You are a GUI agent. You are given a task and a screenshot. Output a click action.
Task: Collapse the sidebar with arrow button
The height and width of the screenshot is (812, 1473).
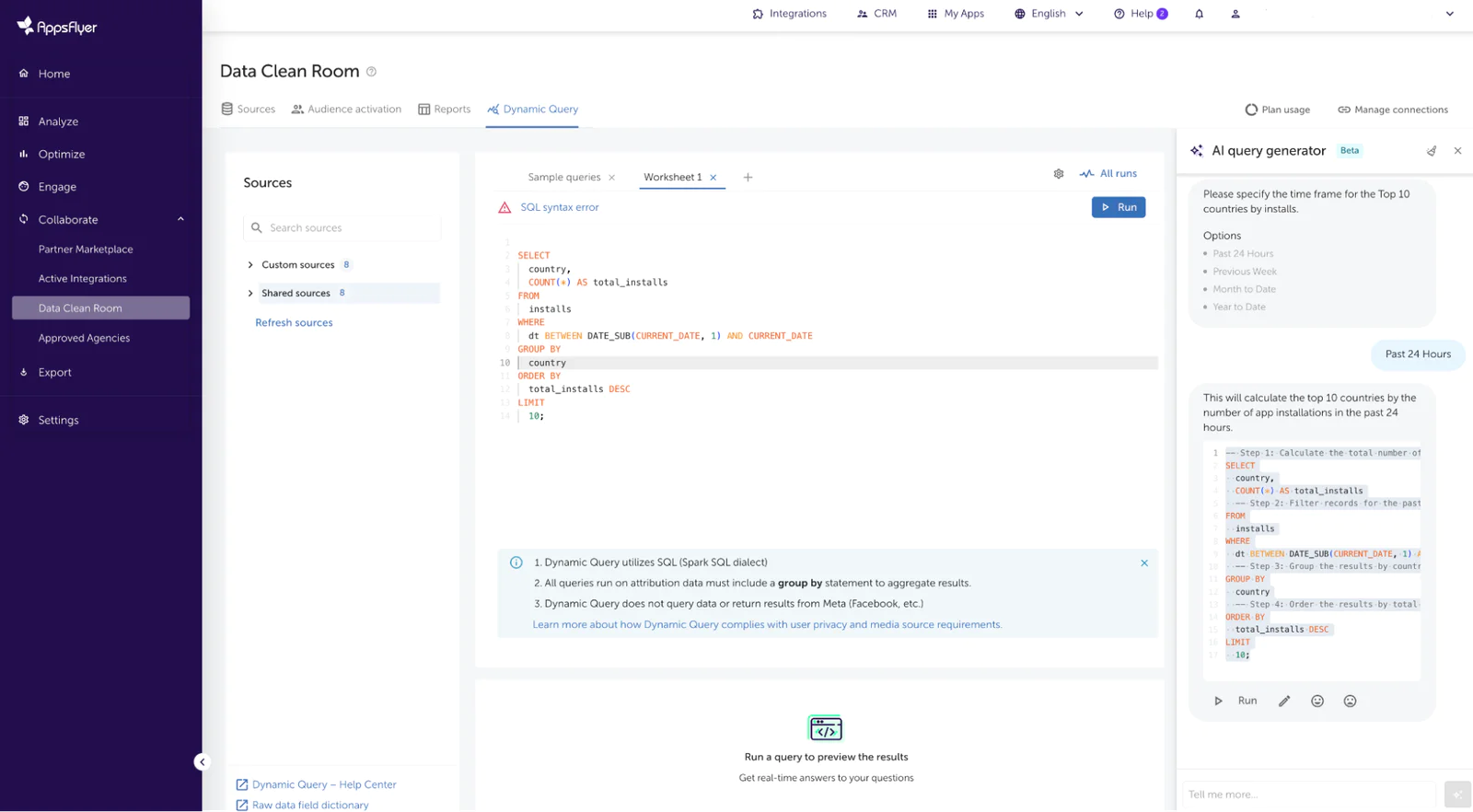tap(203, 762)
